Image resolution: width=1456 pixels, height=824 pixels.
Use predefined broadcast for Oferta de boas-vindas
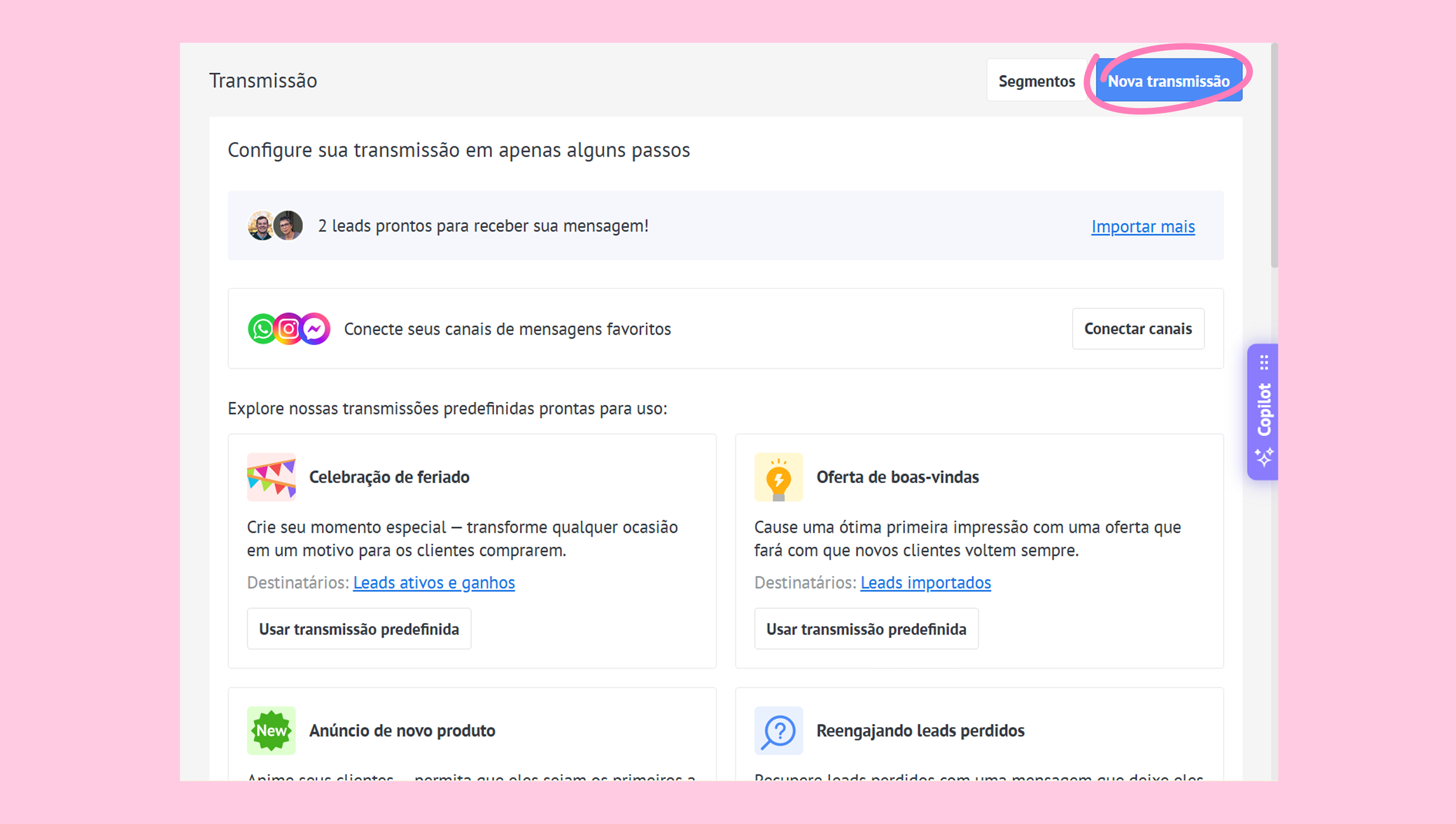click(866, 629)
